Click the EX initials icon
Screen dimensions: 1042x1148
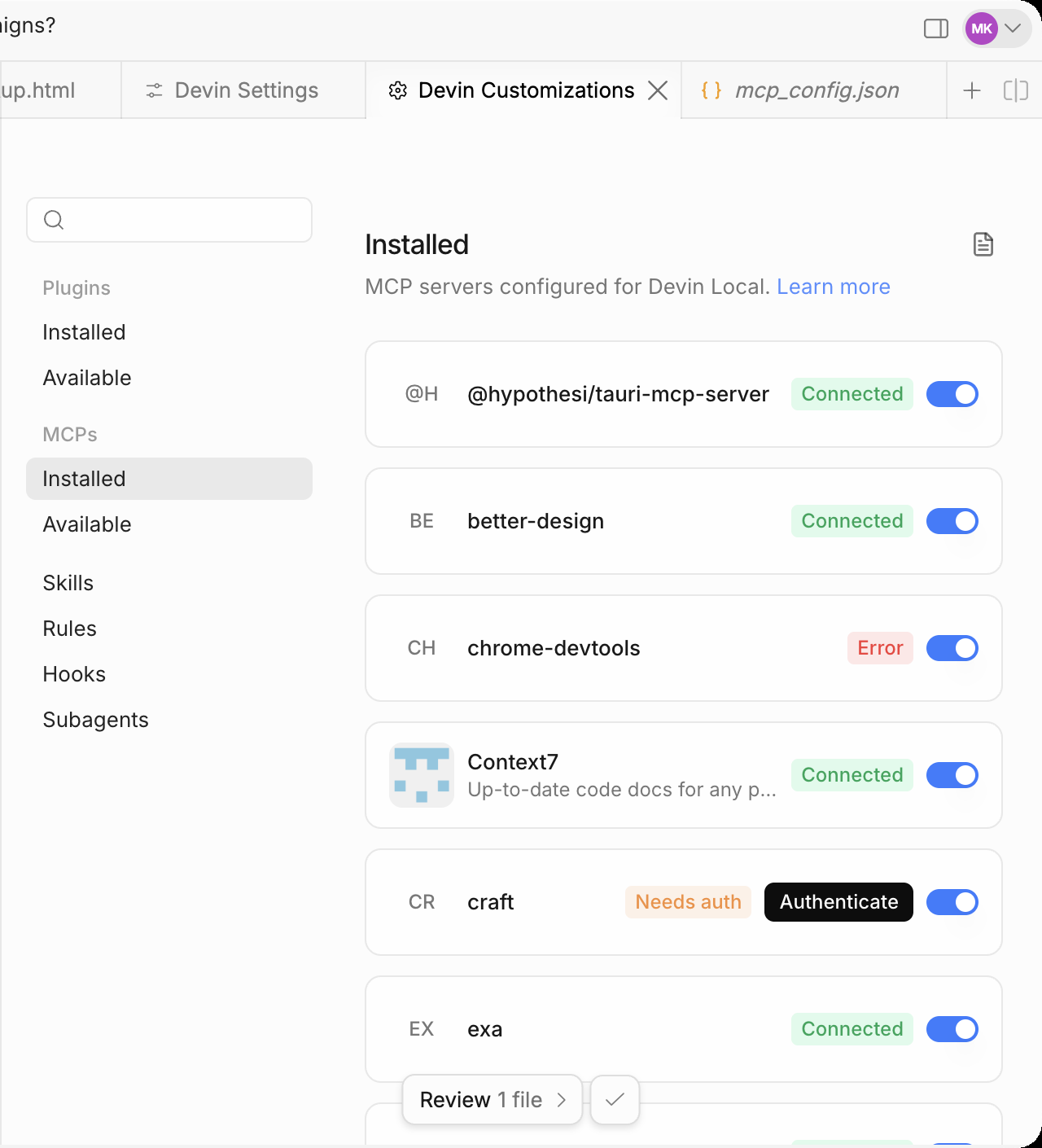(x=422, y=1029)
